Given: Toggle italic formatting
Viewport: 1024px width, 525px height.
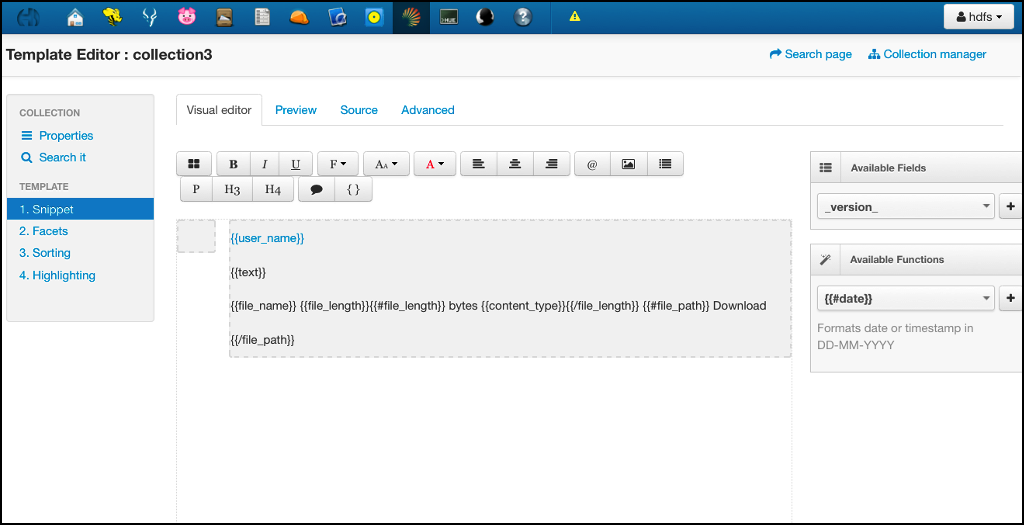Looking at the screenshot, I should [x=264, y=164].
